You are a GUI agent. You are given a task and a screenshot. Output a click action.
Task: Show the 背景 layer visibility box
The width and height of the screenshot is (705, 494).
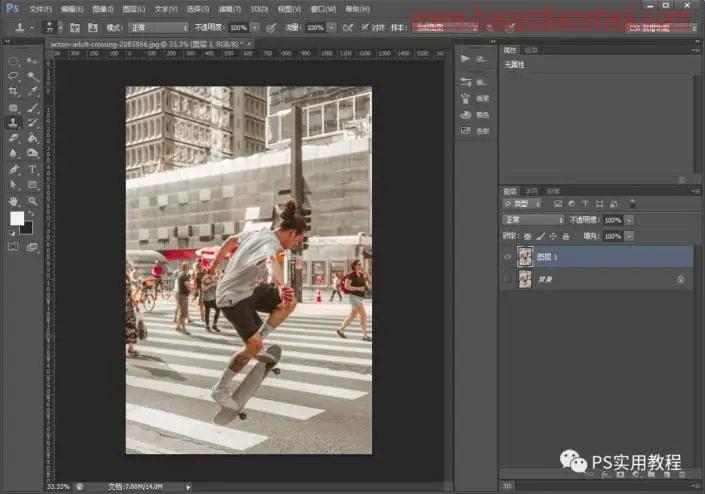point(508,280)
